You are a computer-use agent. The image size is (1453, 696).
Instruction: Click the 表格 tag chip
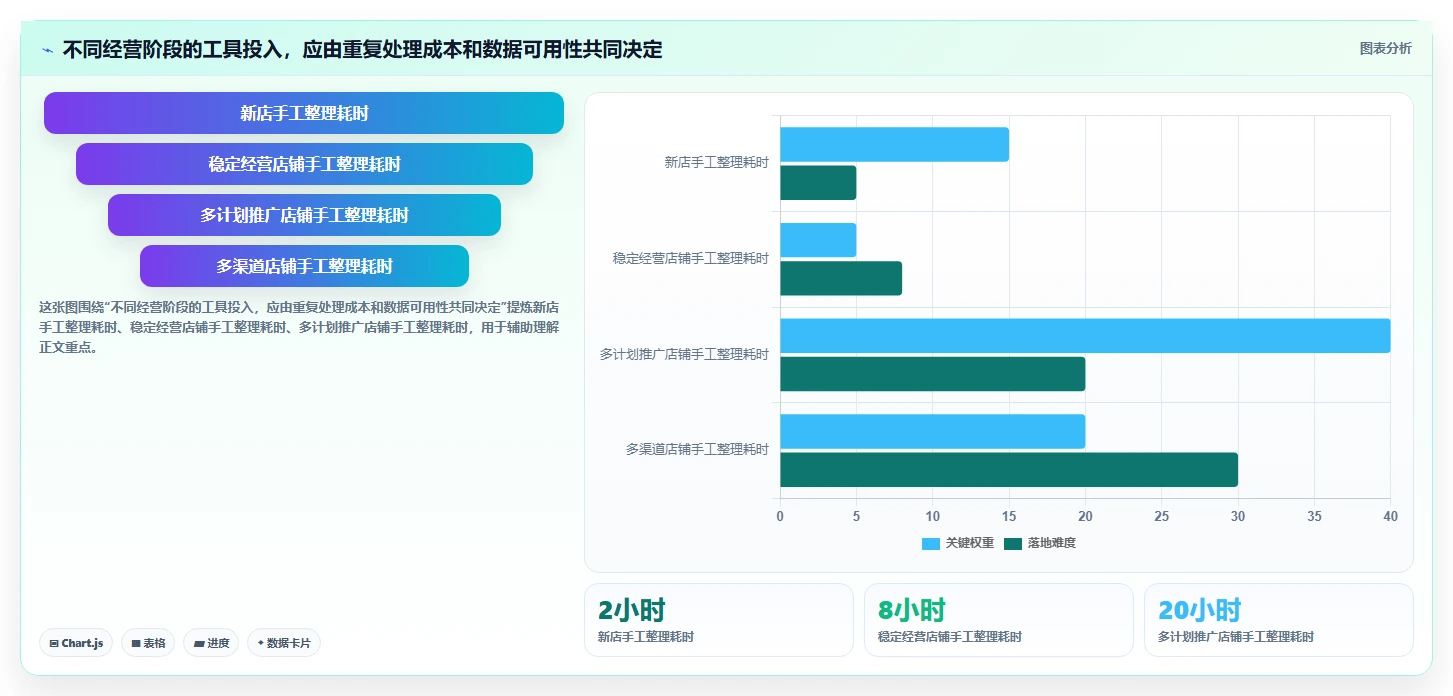click(x=148, y=643)
